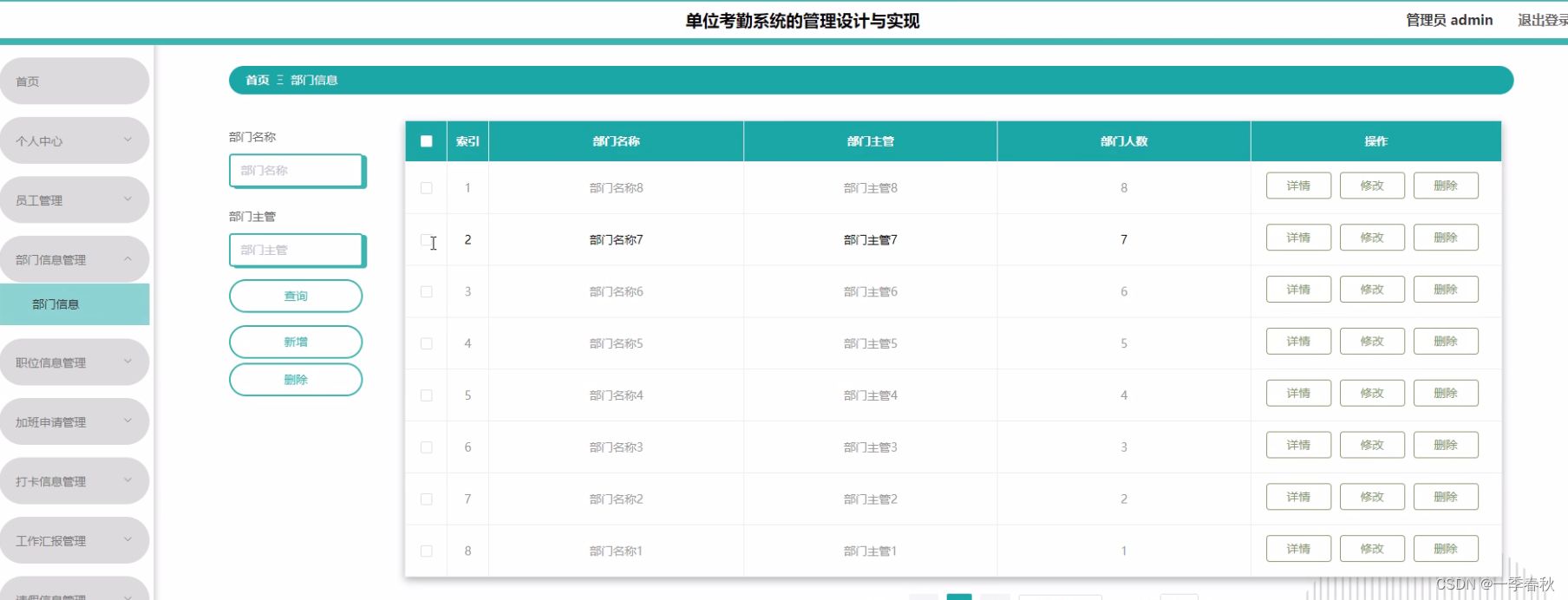
Task: Select the 部门信息 submenu item
Action: (75, 304)
